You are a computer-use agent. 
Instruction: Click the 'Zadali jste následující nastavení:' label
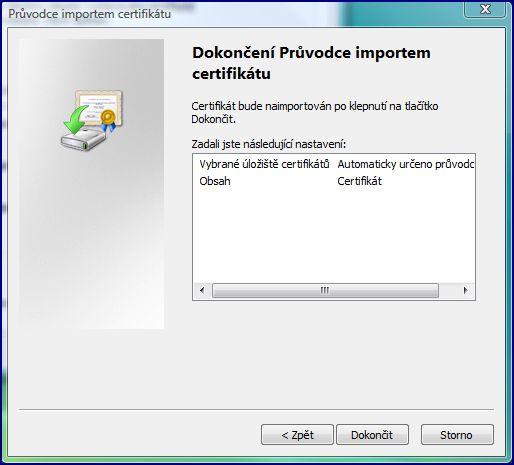point(269,144)
